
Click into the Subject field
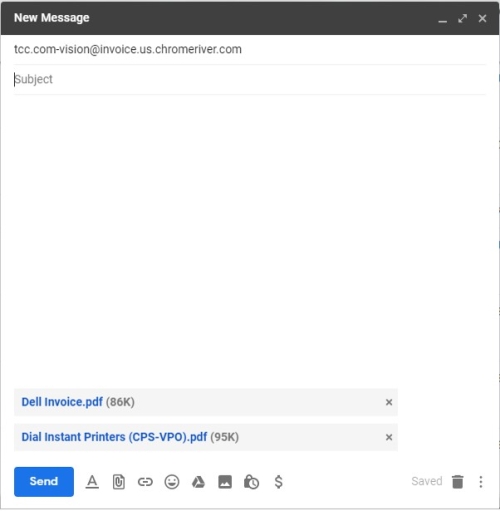[250, 79]
